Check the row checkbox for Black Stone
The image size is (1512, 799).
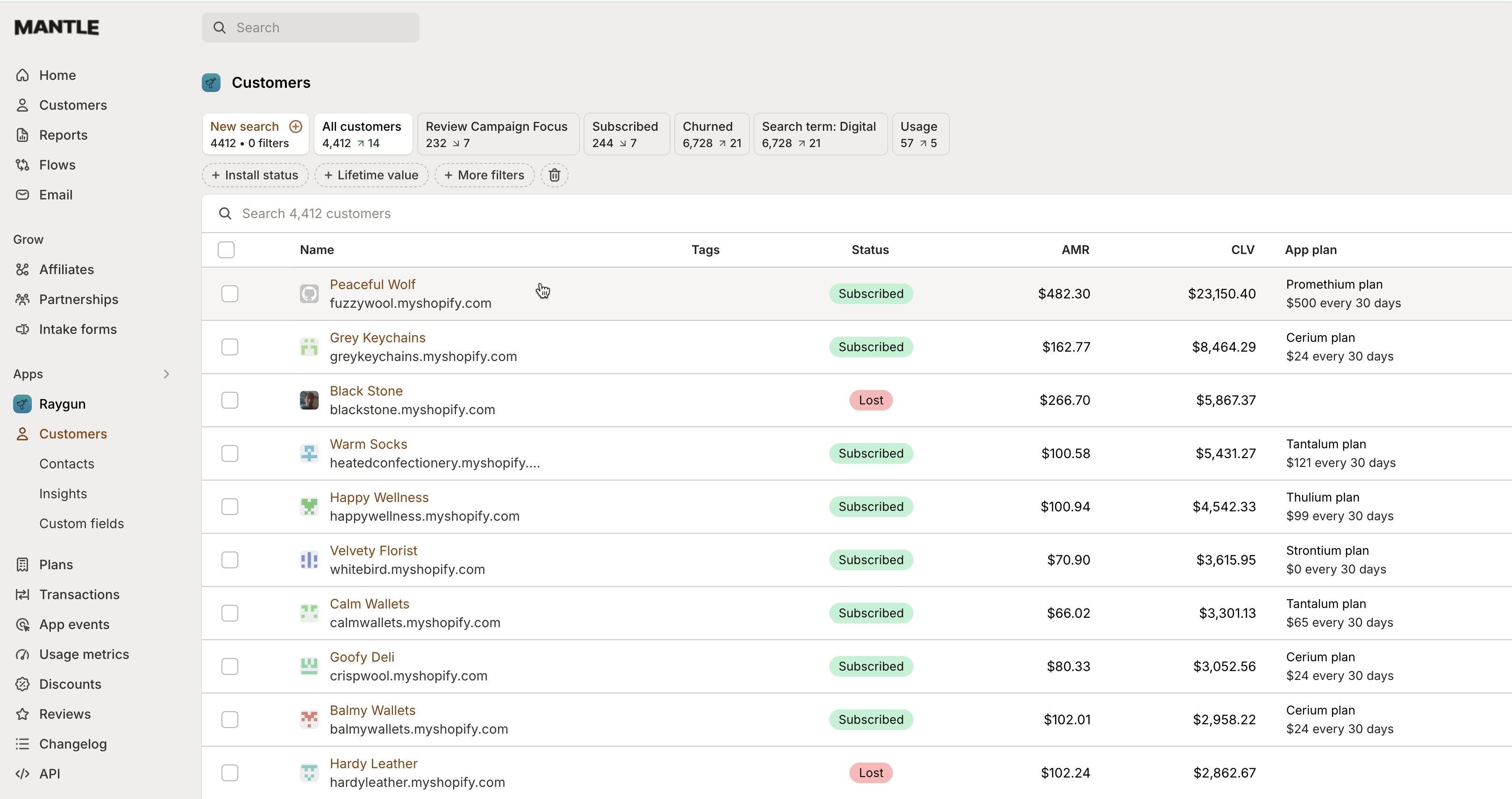pyautogui.click(x=229, y=400)
